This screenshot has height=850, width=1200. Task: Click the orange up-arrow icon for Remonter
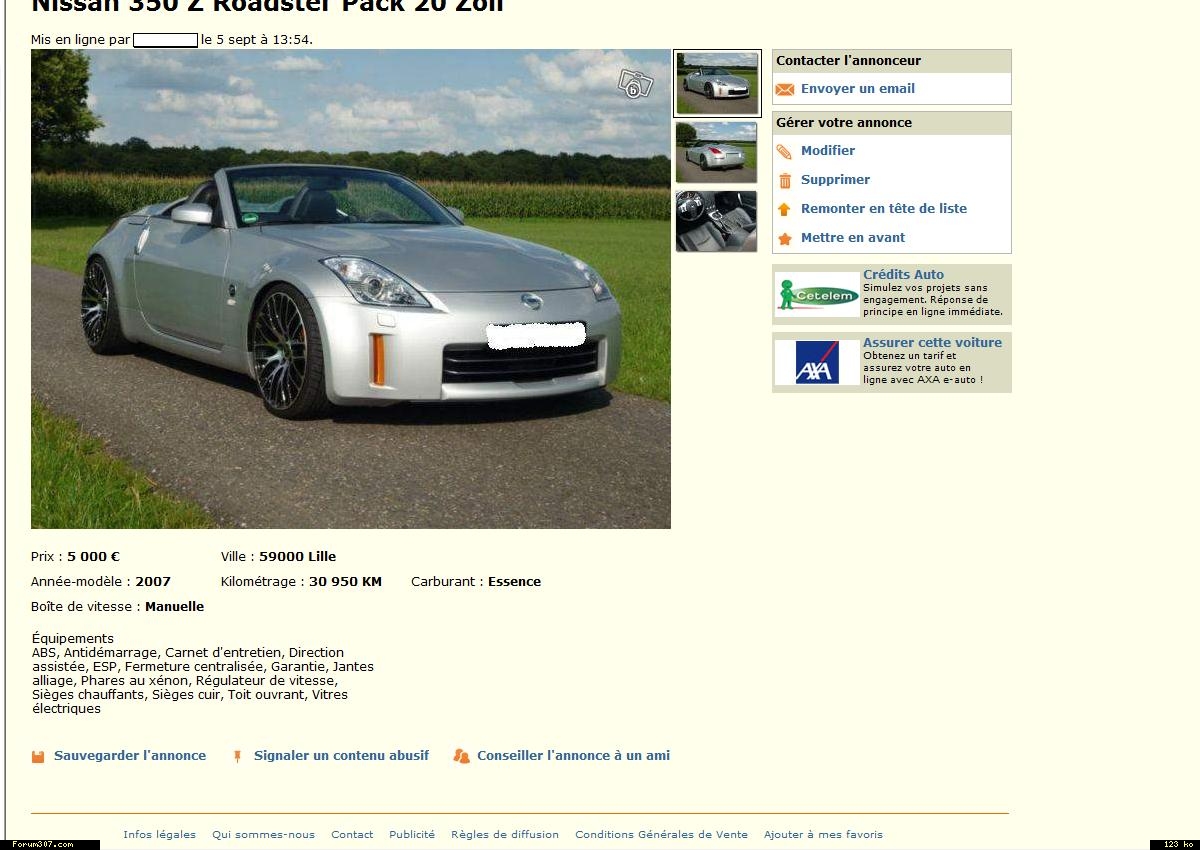coord(785,209)
